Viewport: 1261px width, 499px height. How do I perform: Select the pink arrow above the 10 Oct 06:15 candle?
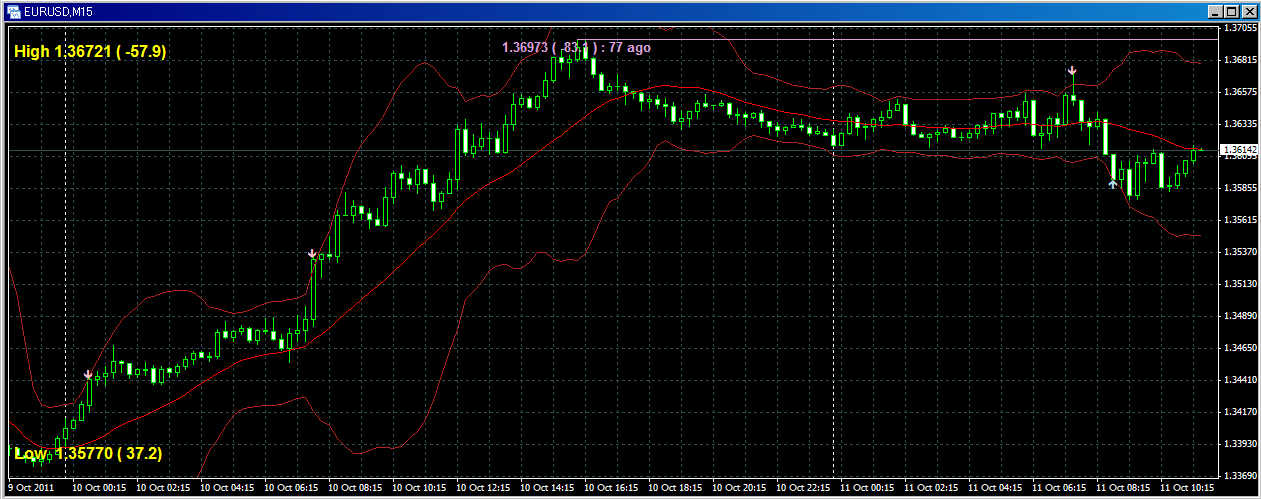313,255
